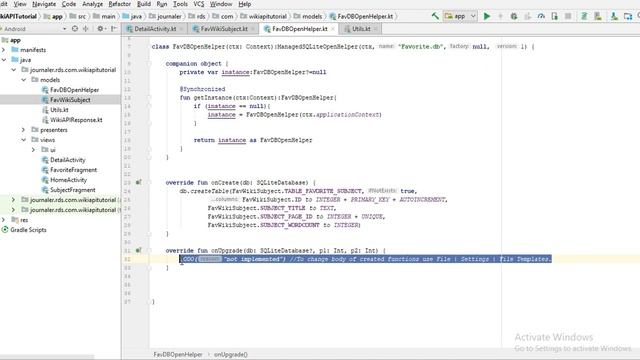
Task: Expand the presenters package arrow
Action: tap(24, 130)
